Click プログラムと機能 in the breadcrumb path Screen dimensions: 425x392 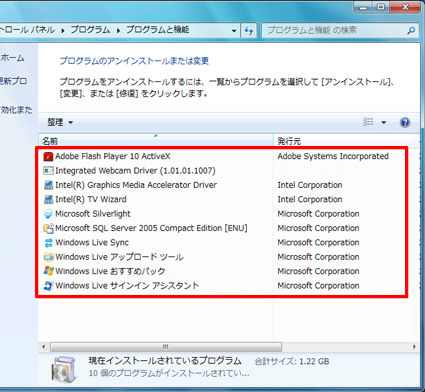[157, 30]
